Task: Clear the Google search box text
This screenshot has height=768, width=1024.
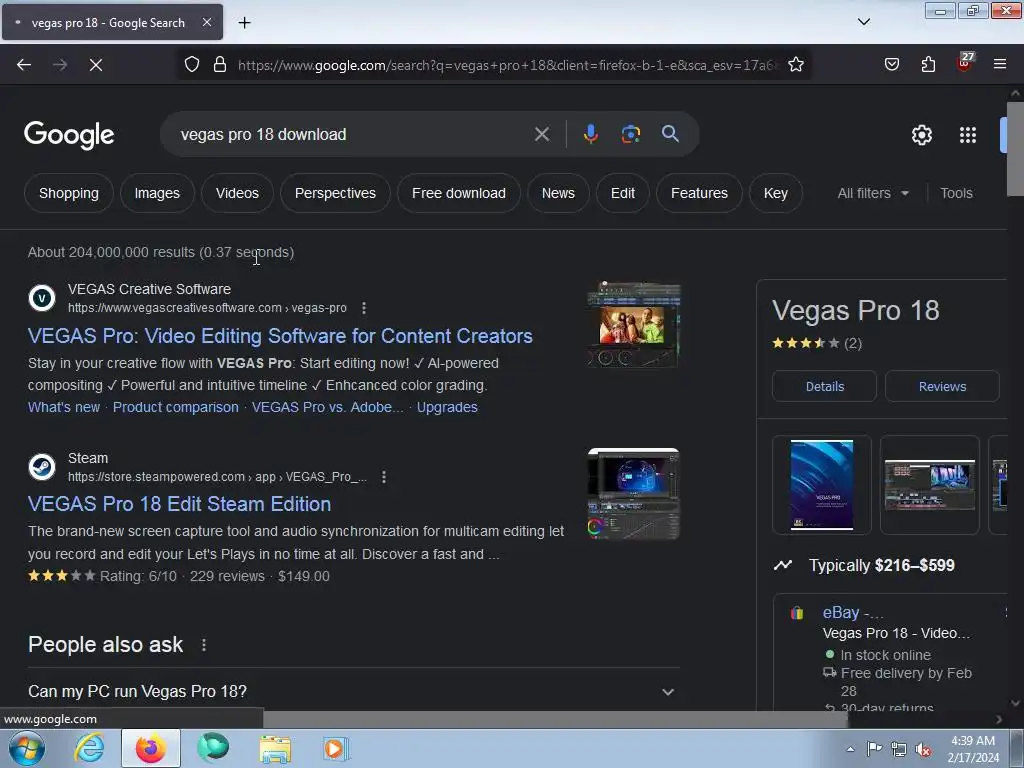Action: click(541, 135)
